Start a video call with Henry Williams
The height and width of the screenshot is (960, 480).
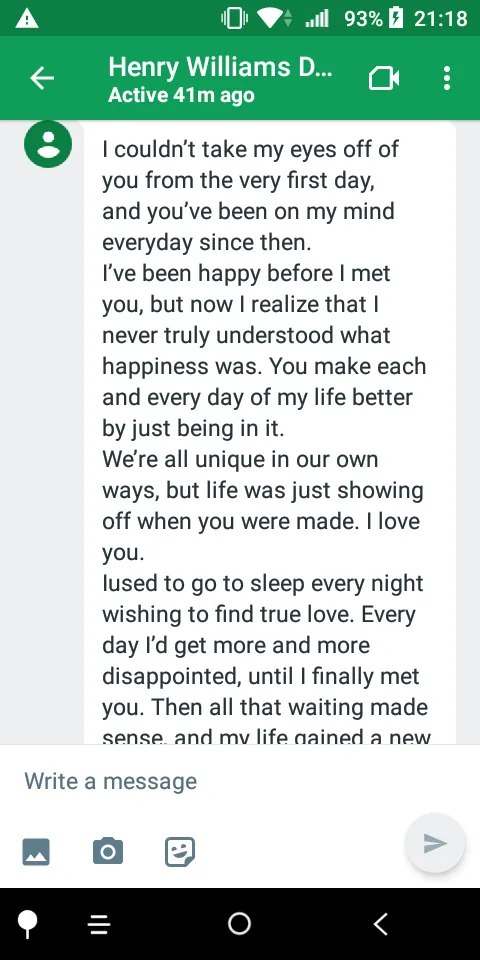tap(384, 78)
